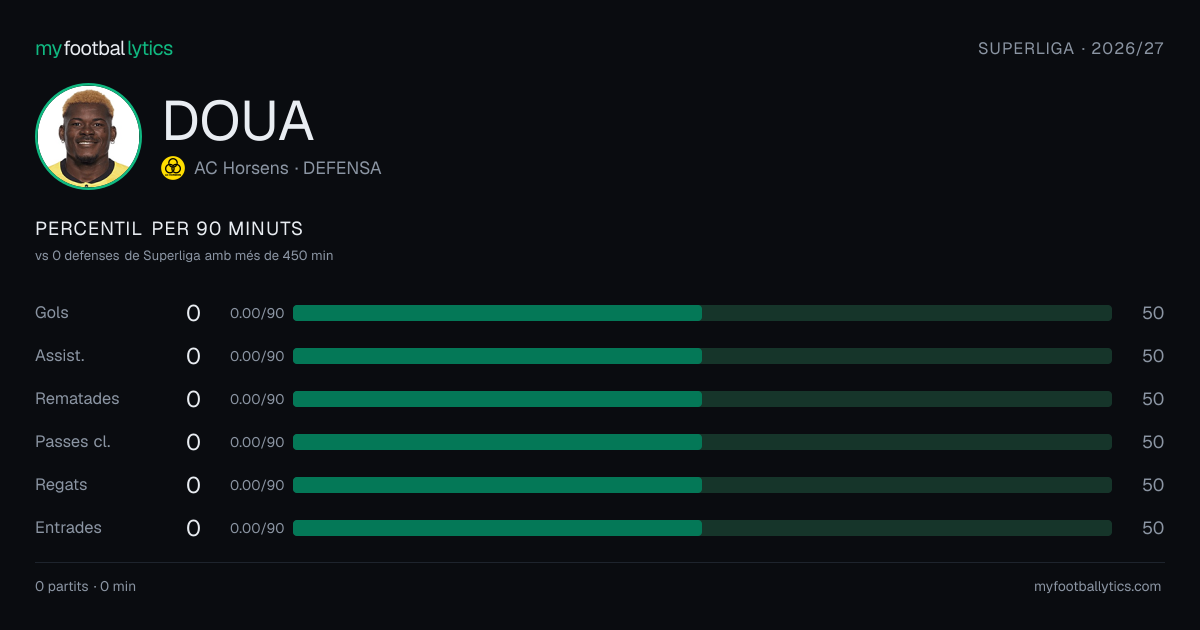Click the Passes cl. percentile bar
The image size is (1200, 630).
[x=702, y=442]
